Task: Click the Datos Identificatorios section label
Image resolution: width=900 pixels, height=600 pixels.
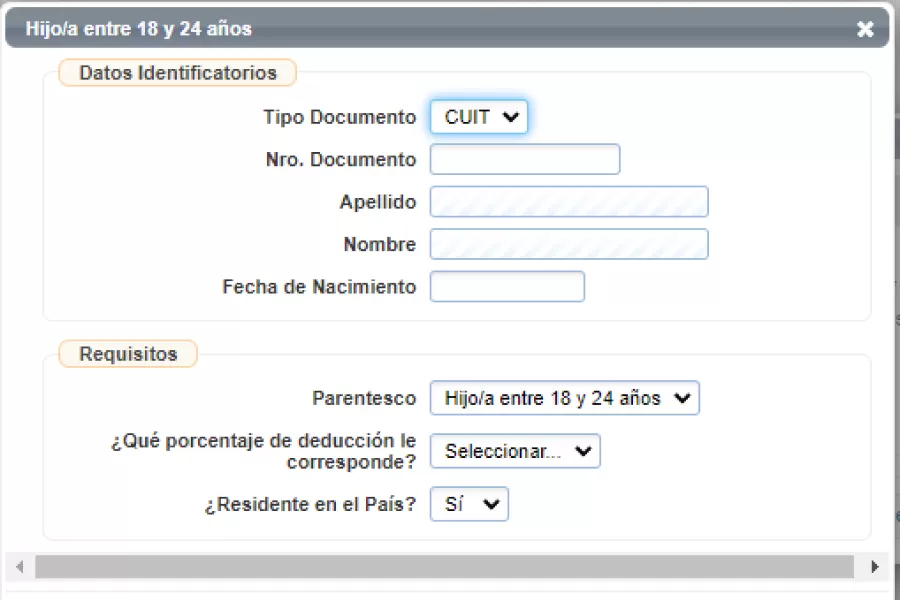Action: pyautogui.click(x=176, y=72)
